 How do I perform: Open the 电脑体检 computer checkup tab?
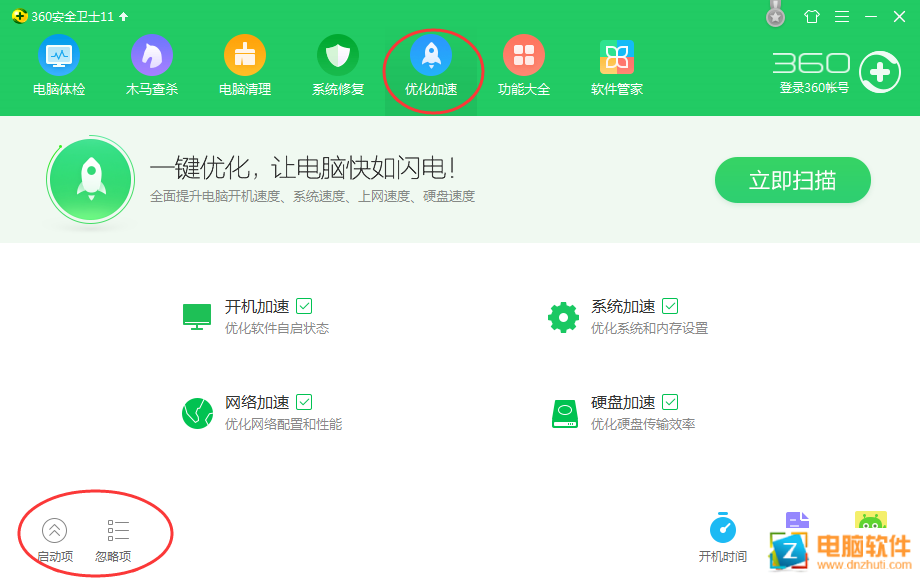click(x=59, y=66)
